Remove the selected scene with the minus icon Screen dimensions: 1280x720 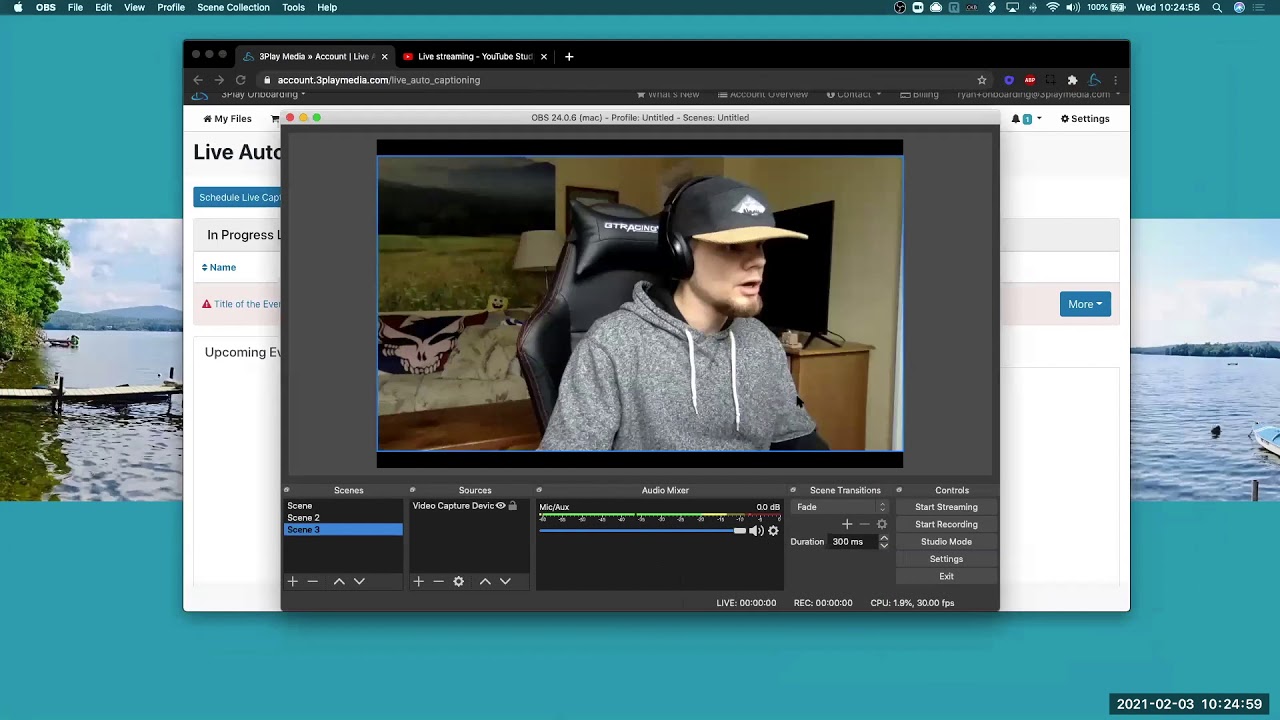pyautogui.click(x=313, y=581)
